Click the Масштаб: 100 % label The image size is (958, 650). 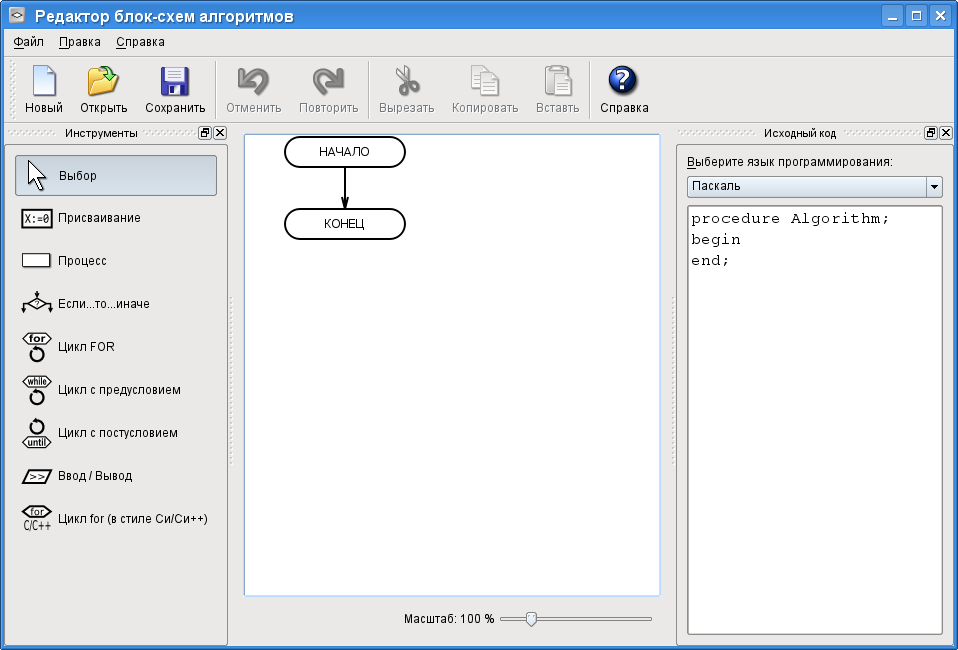coord(449,619)
